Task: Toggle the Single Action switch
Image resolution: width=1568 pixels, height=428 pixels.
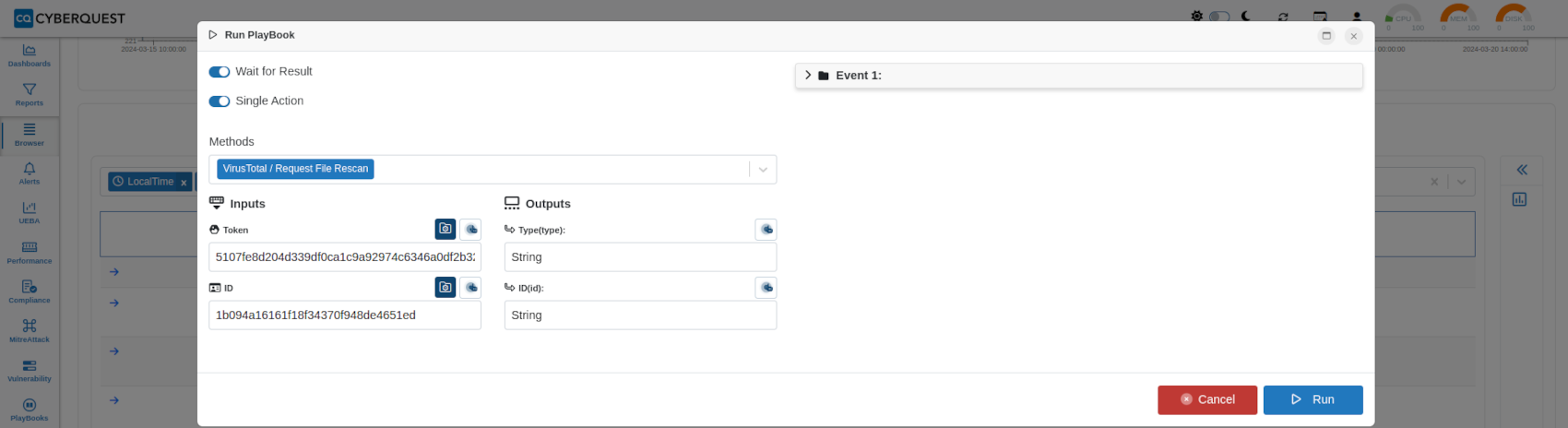Action: click(x=220, y=101)
